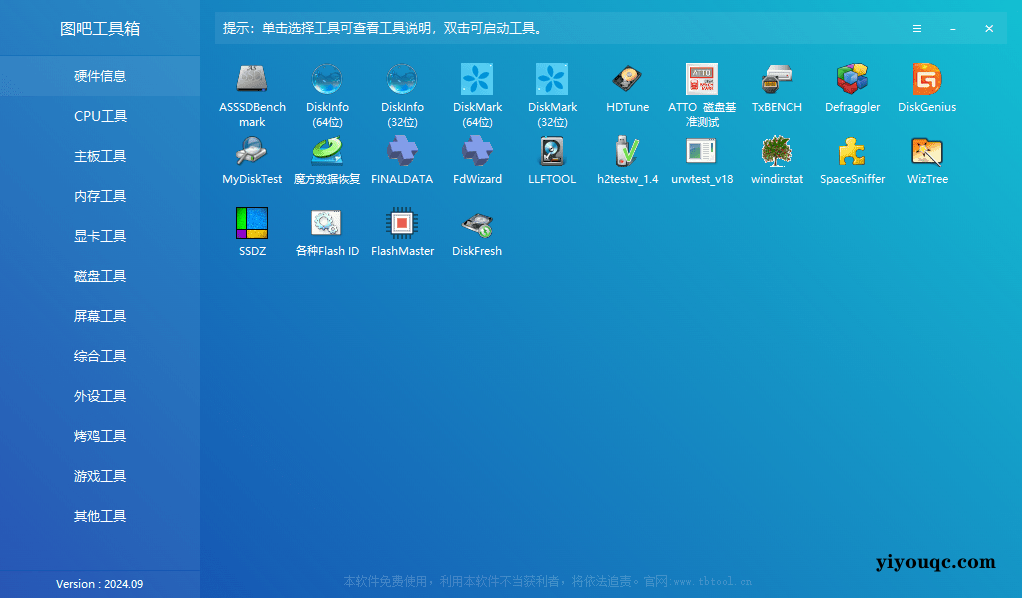
Task: Open the FlashMaster tool
Action: tap(402, 232)
